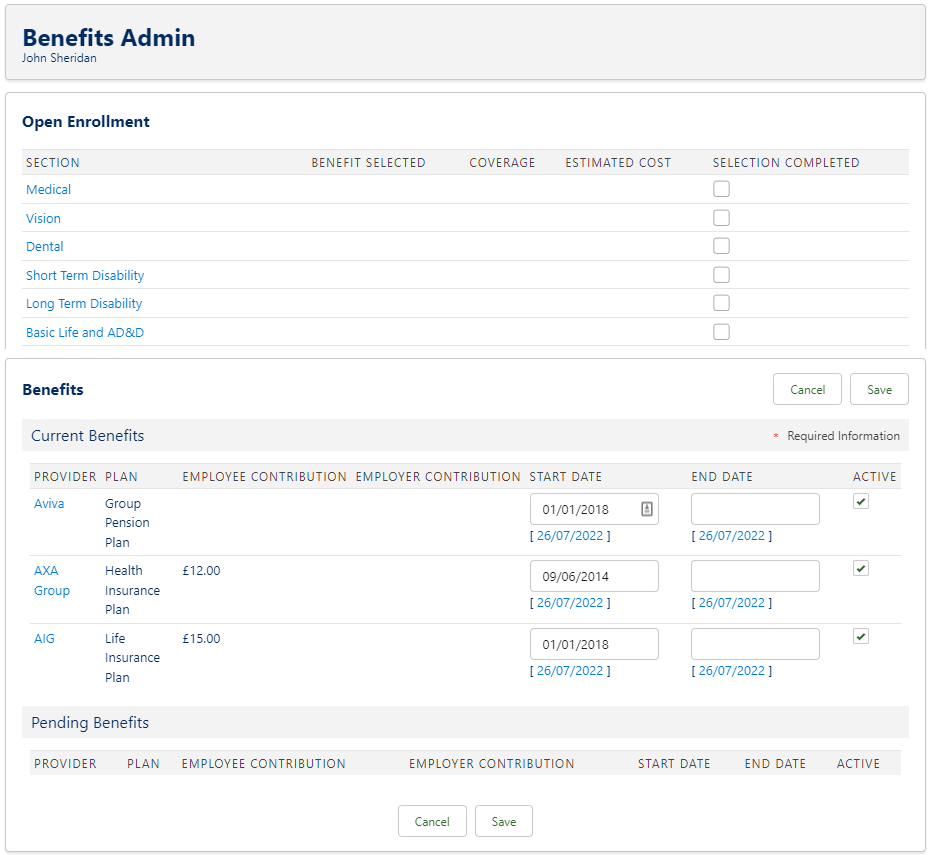
Task: Select Basic Life and AD&D link
Action: pos(85,332)
